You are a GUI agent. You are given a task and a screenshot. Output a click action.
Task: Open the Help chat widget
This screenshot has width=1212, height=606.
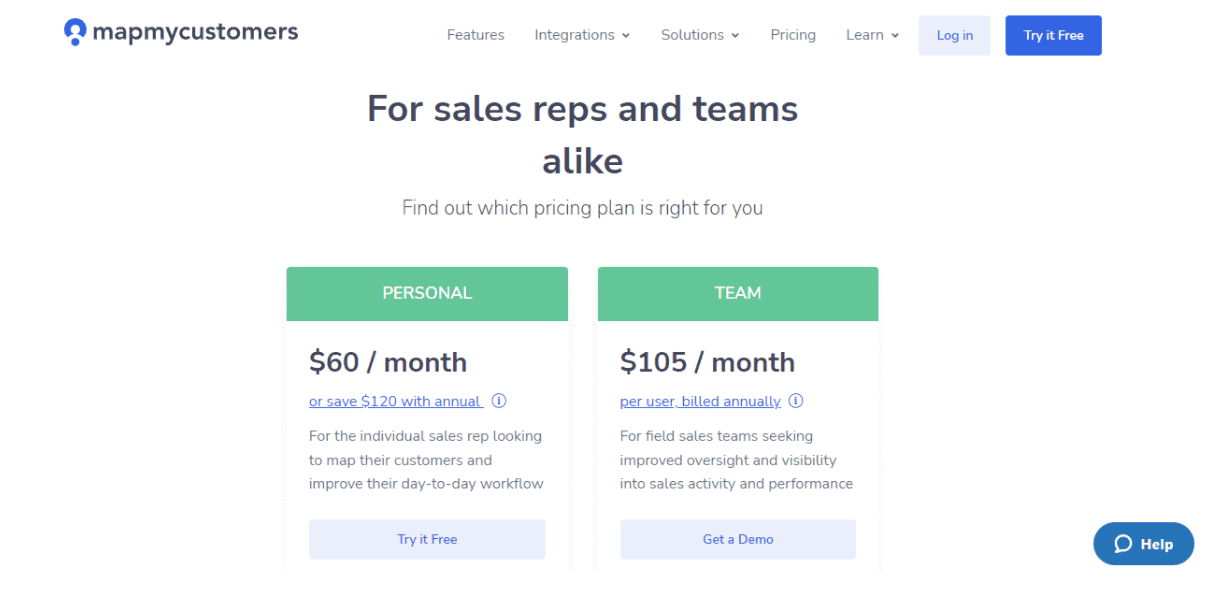tap(1144, 544)
